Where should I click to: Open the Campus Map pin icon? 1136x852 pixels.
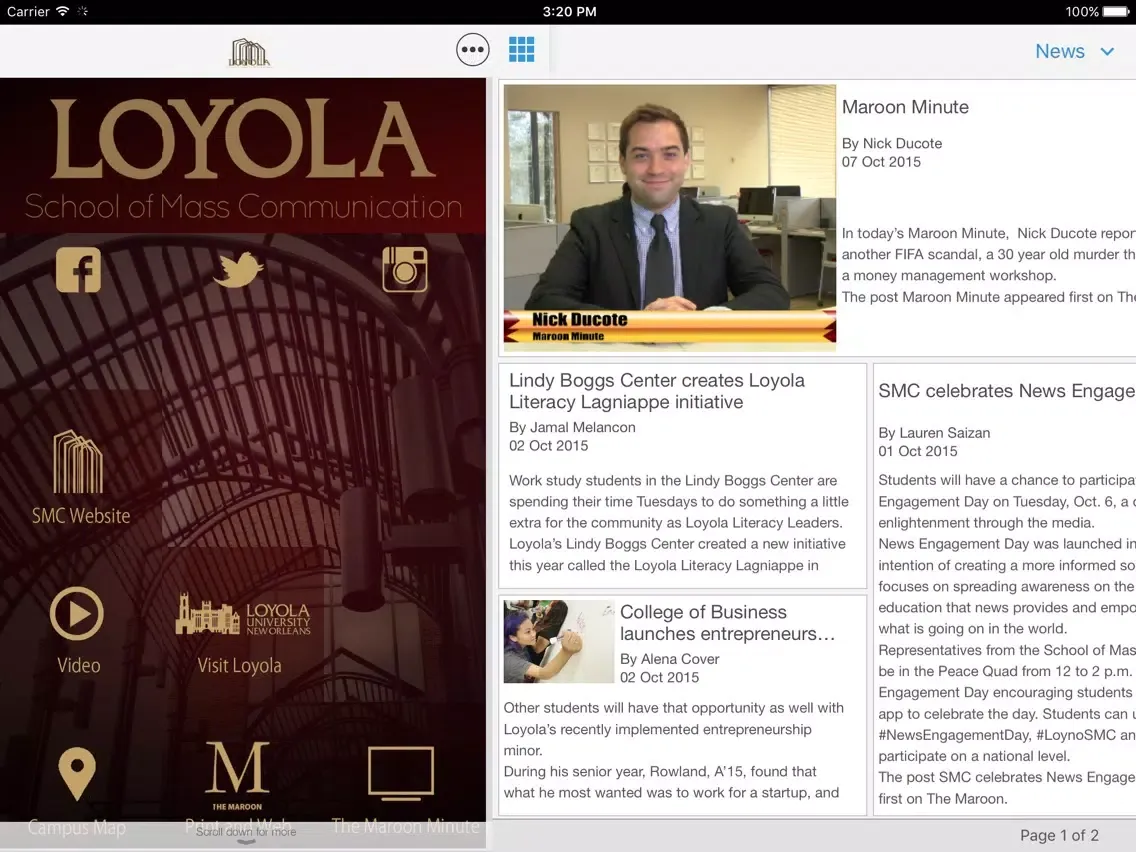coord(77,774)
